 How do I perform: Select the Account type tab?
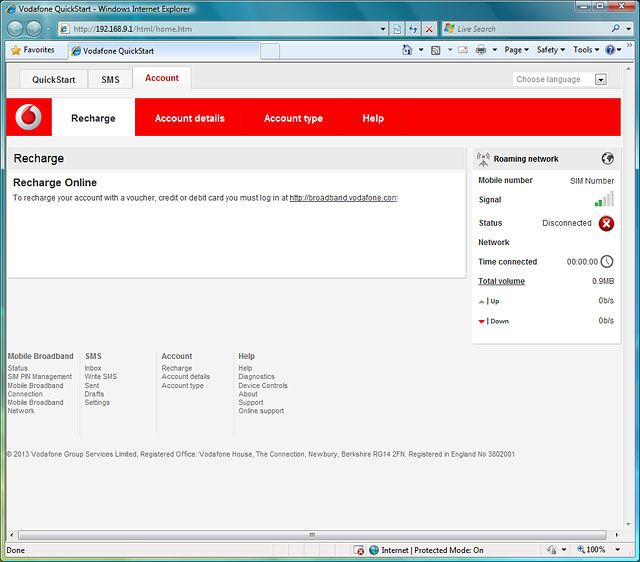[293, 118]
